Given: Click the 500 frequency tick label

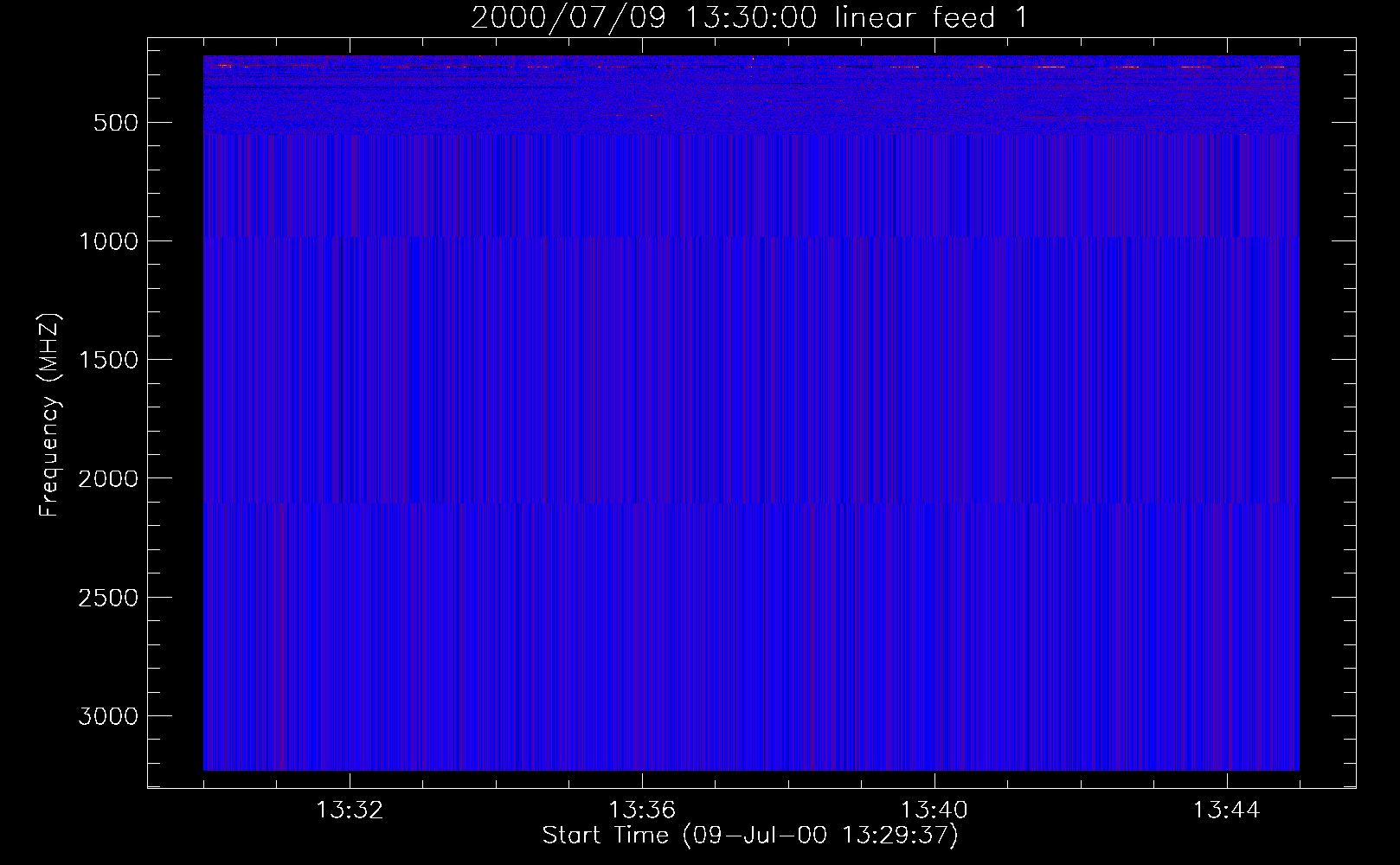Looking at the screenshot, I should [x=117, y=122].
